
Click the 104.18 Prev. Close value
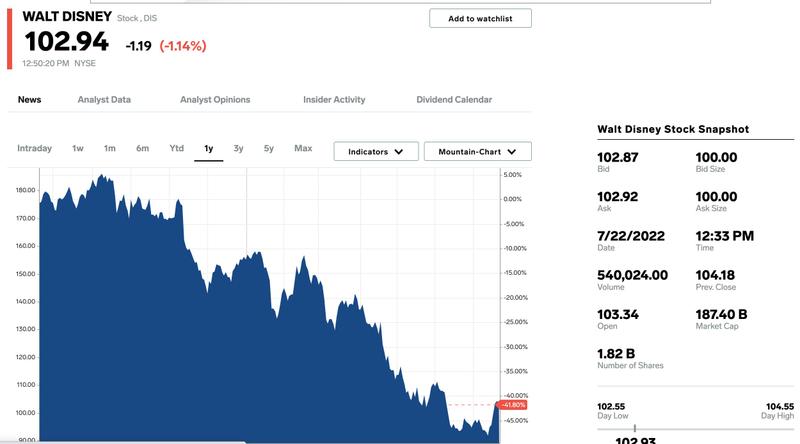coord(715,275)
